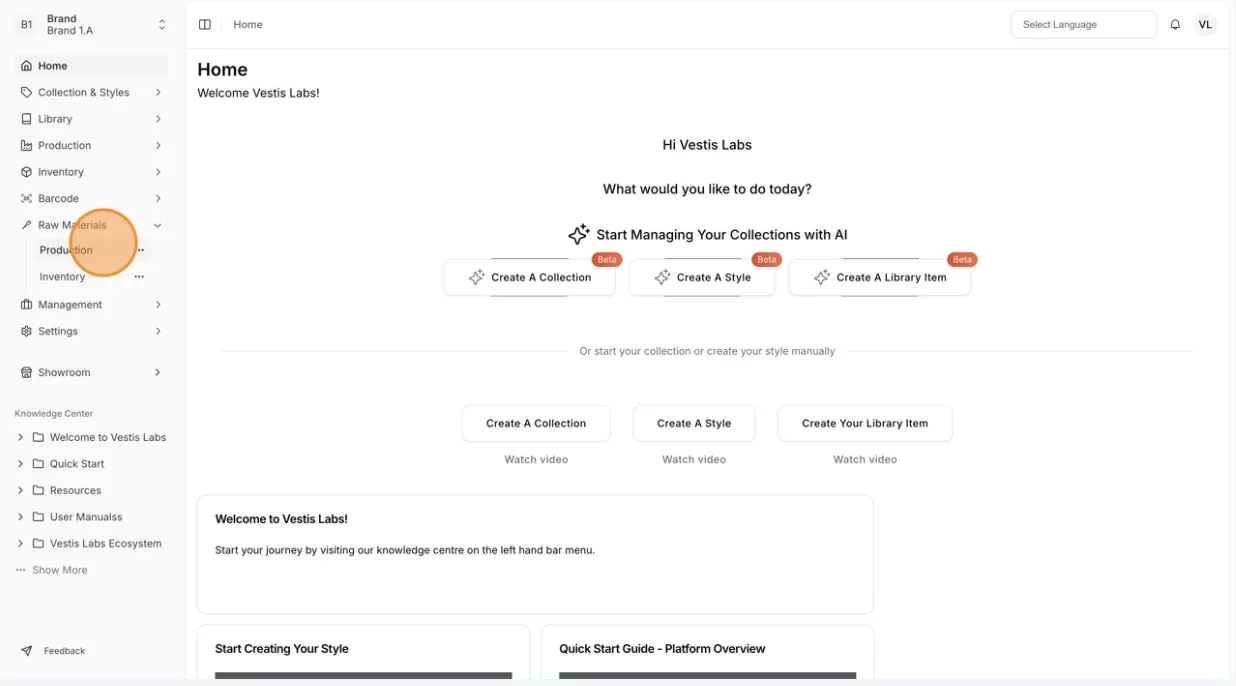The image size is (1236, 686).
Task: Select the Showroom sidebar item
Action: click(x=91, y=372)
